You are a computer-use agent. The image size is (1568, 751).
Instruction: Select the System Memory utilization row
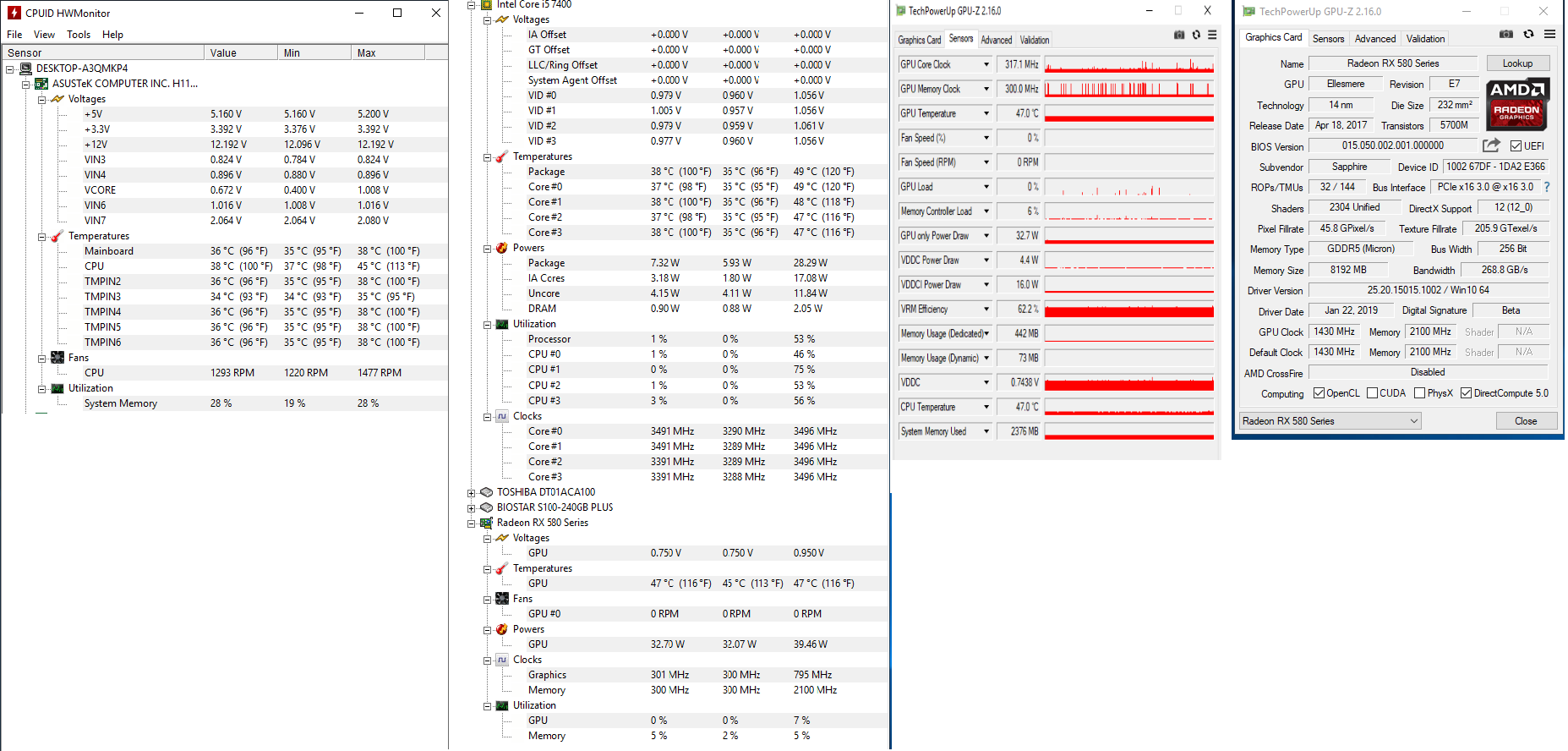click(x=225, y=403)
